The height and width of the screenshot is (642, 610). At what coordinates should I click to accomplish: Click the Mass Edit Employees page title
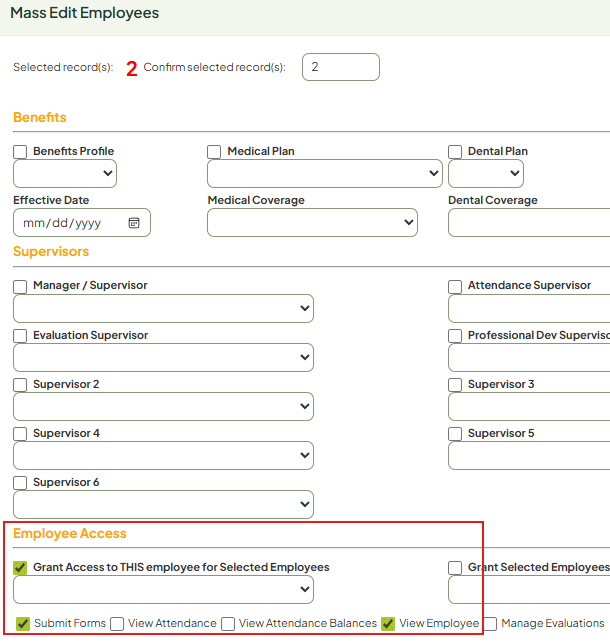84,13
